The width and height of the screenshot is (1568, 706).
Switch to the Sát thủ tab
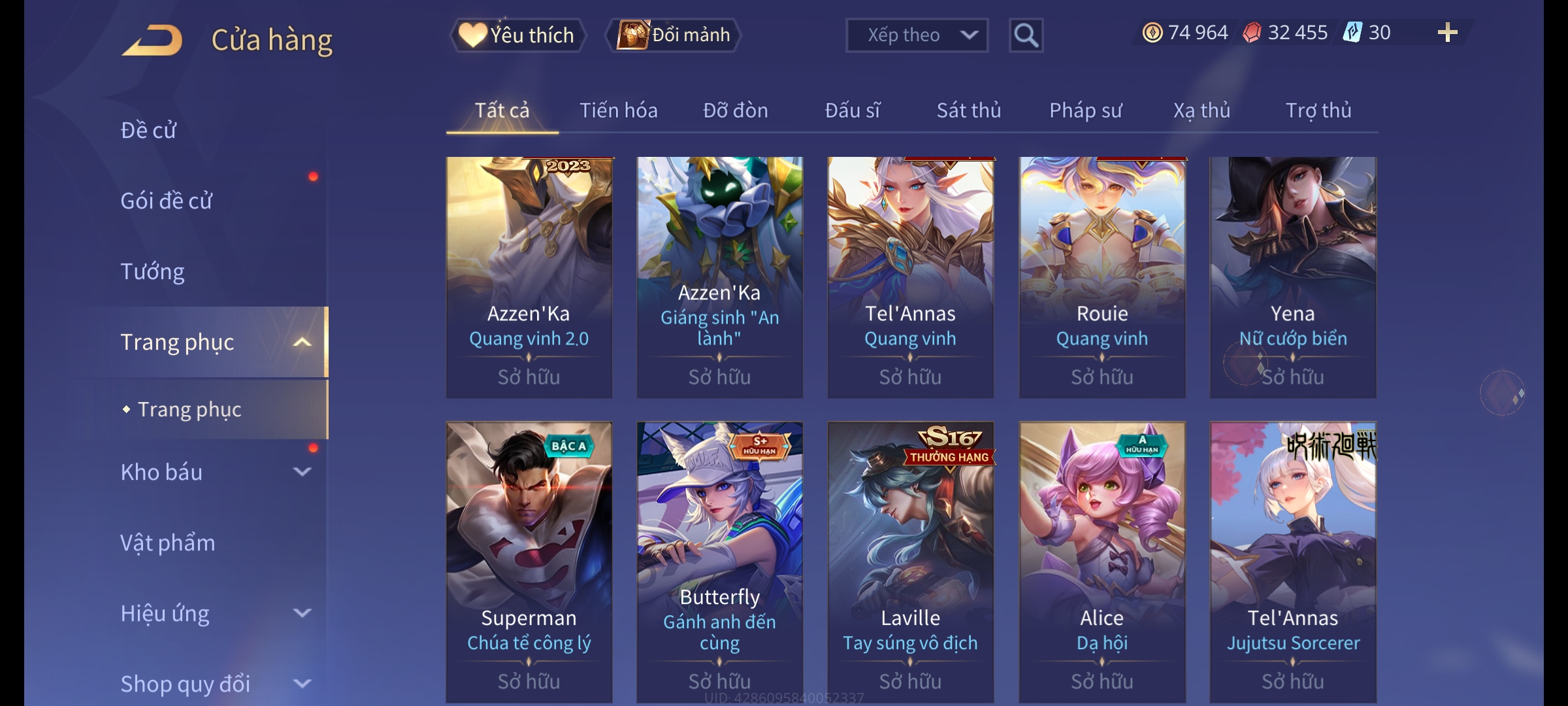(x=969, y=110)
